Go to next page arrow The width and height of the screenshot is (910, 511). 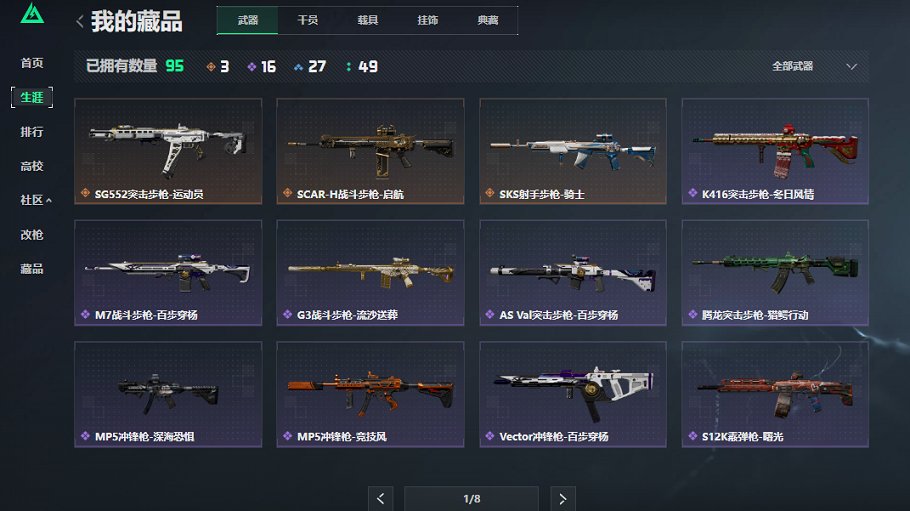coord(562,499)
